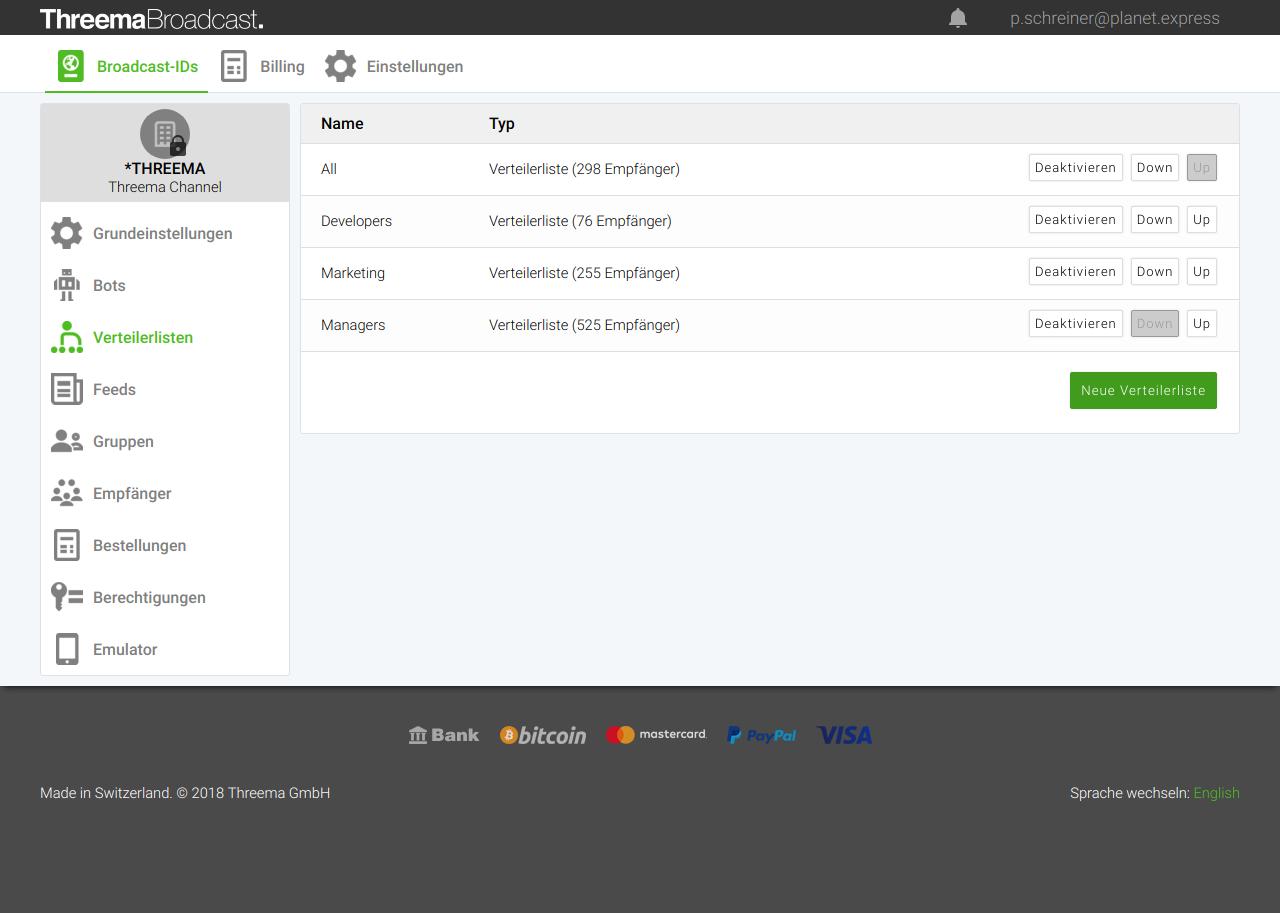Click the notification bell icon
Viewport: 1280px width, 913px height.
[958, 18]
